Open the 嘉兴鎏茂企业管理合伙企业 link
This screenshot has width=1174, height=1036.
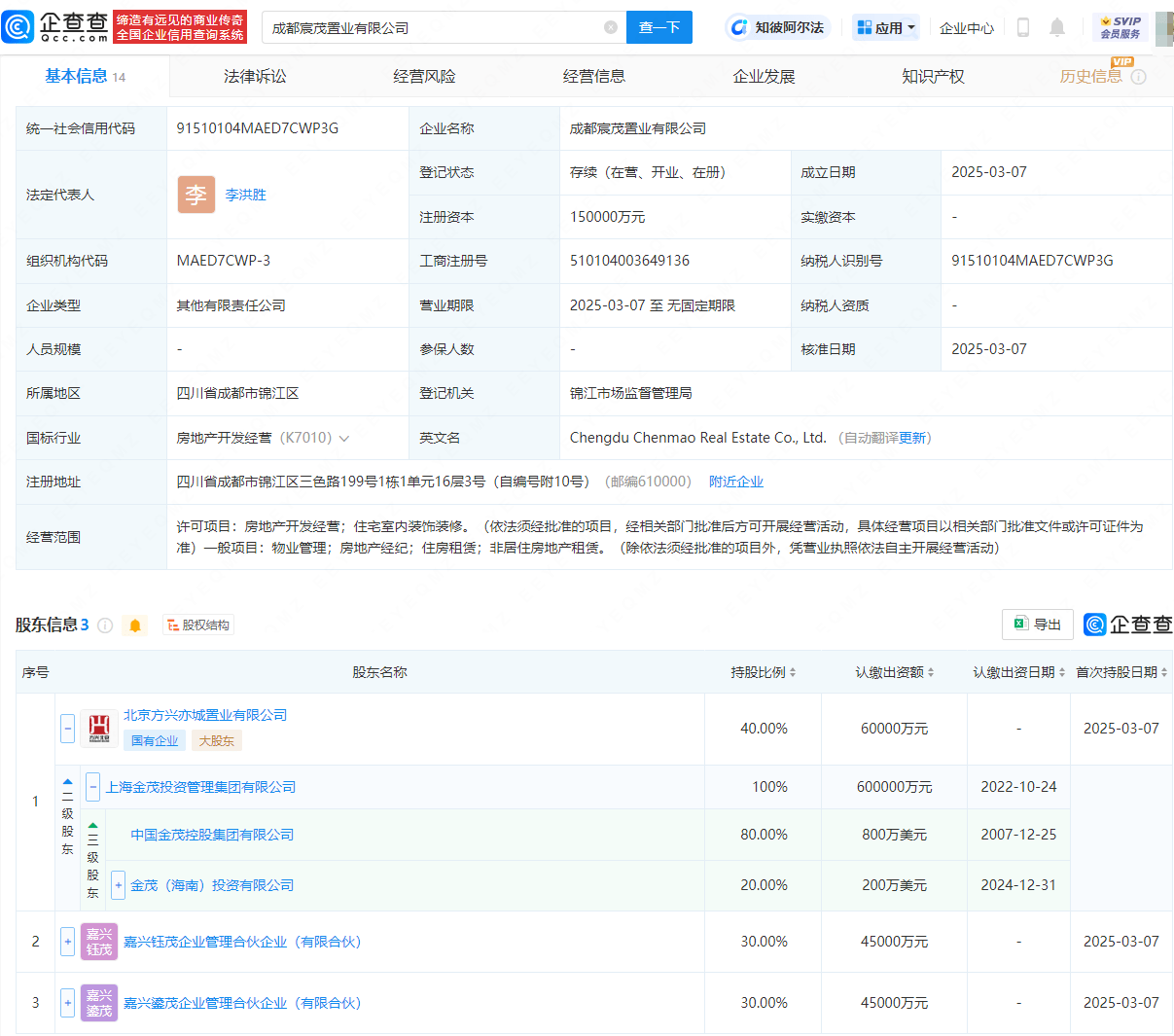pos(242,1003)
